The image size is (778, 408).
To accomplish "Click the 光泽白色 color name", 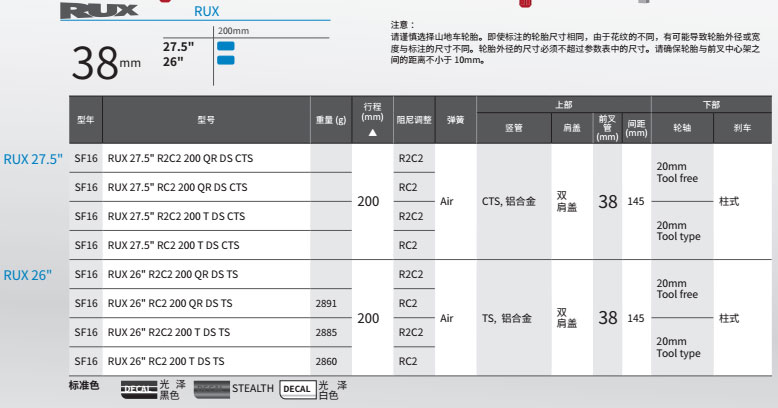I will tap(333, 390).
